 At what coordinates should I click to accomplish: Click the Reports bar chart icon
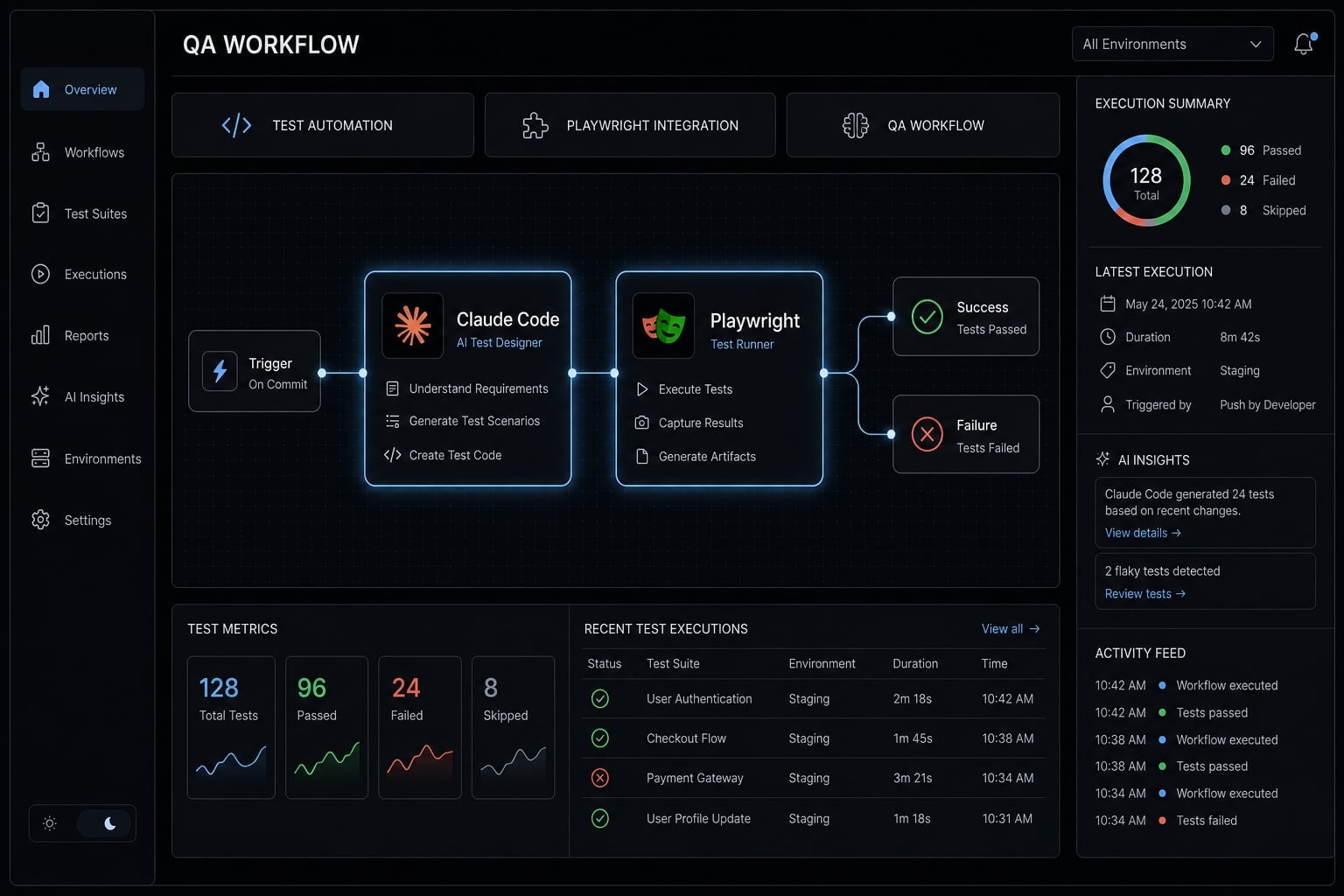[x=40, y=335]
